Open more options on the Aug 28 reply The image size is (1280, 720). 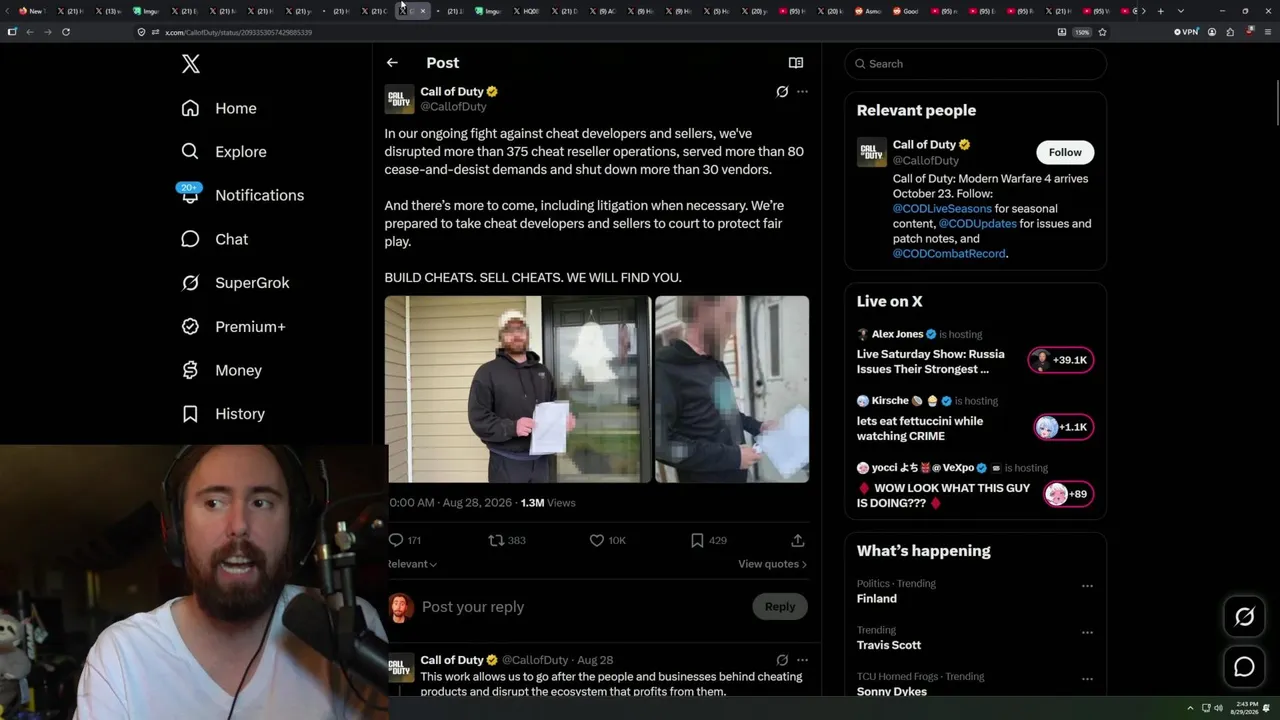click(x=802, y=660)
